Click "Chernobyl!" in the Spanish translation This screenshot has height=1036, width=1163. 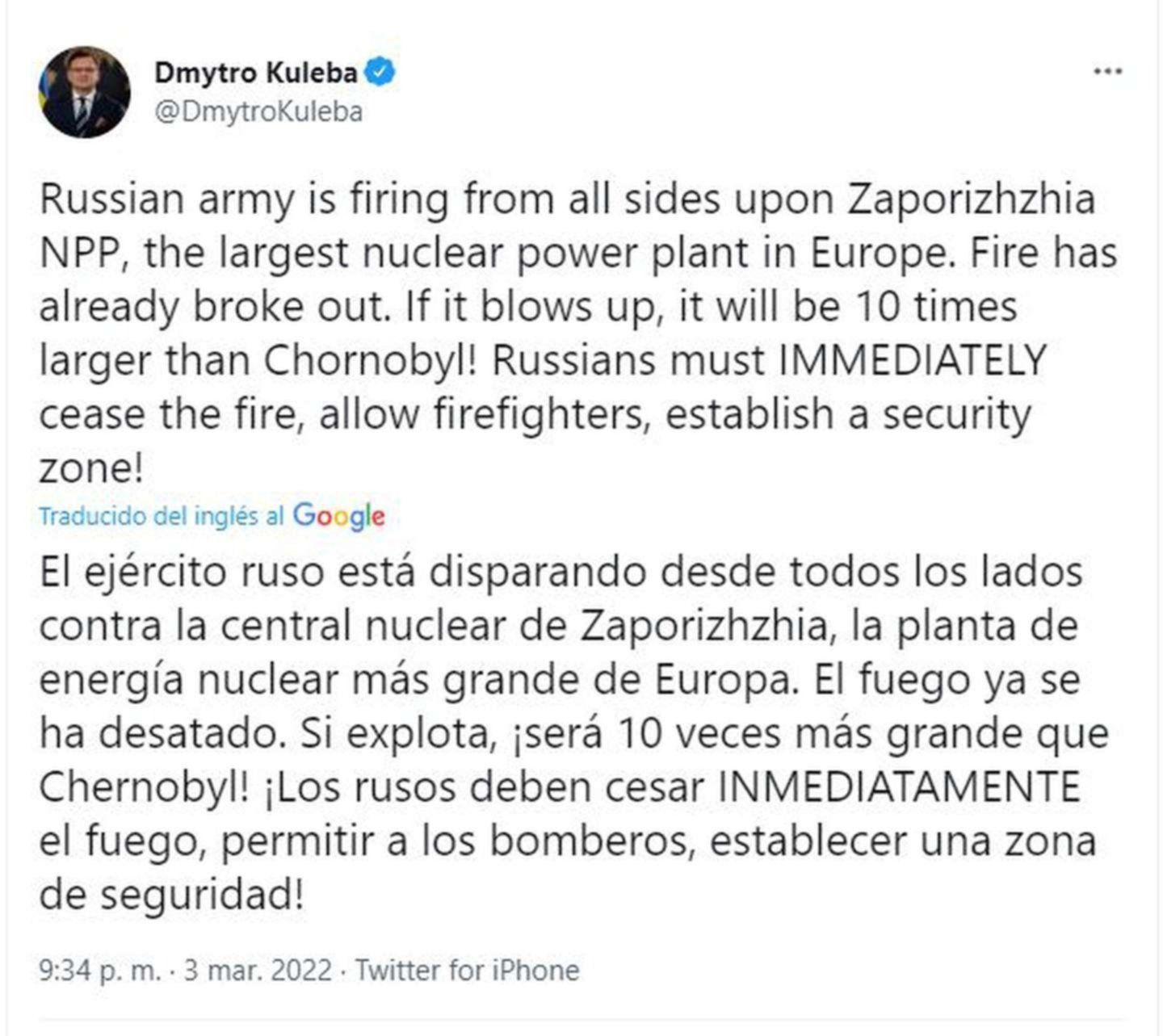[145, 786]
